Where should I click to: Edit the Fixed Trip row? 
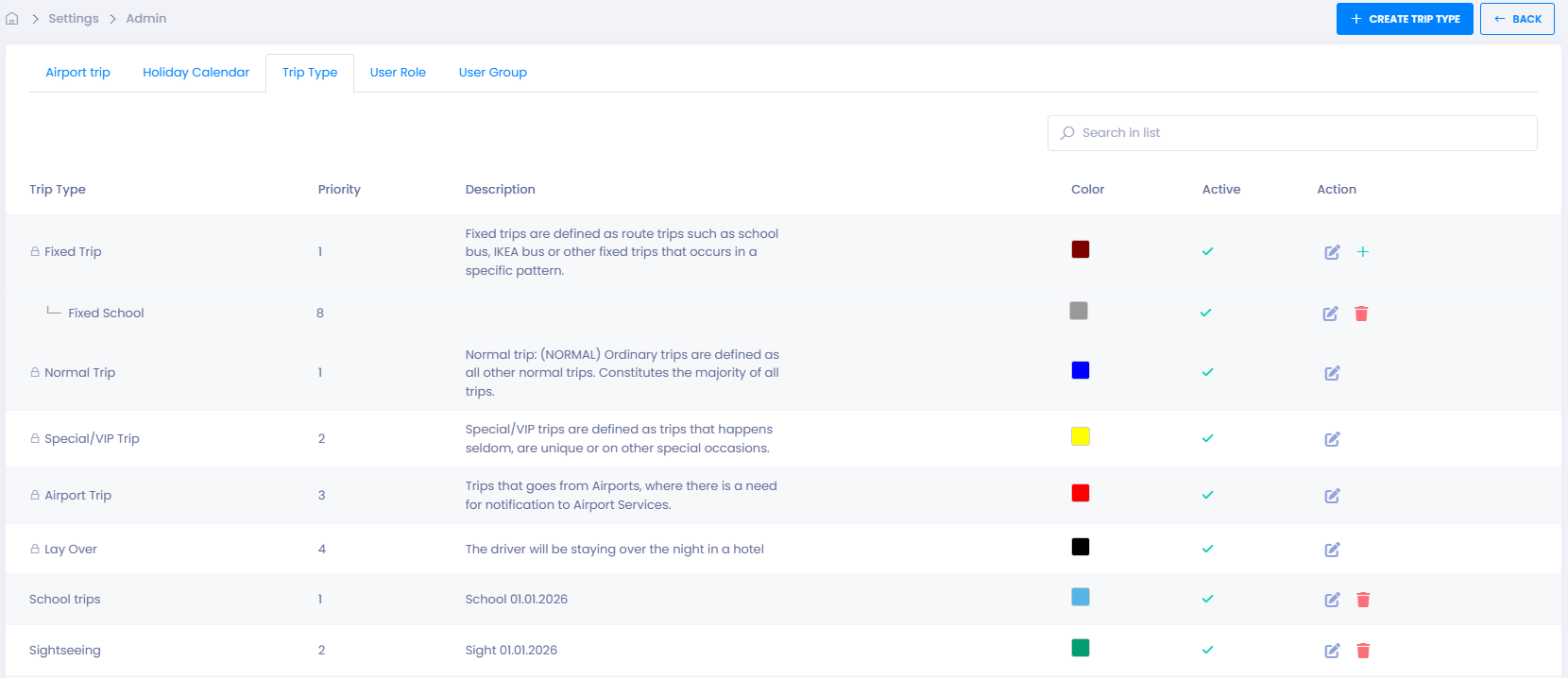coord(1332,252)
